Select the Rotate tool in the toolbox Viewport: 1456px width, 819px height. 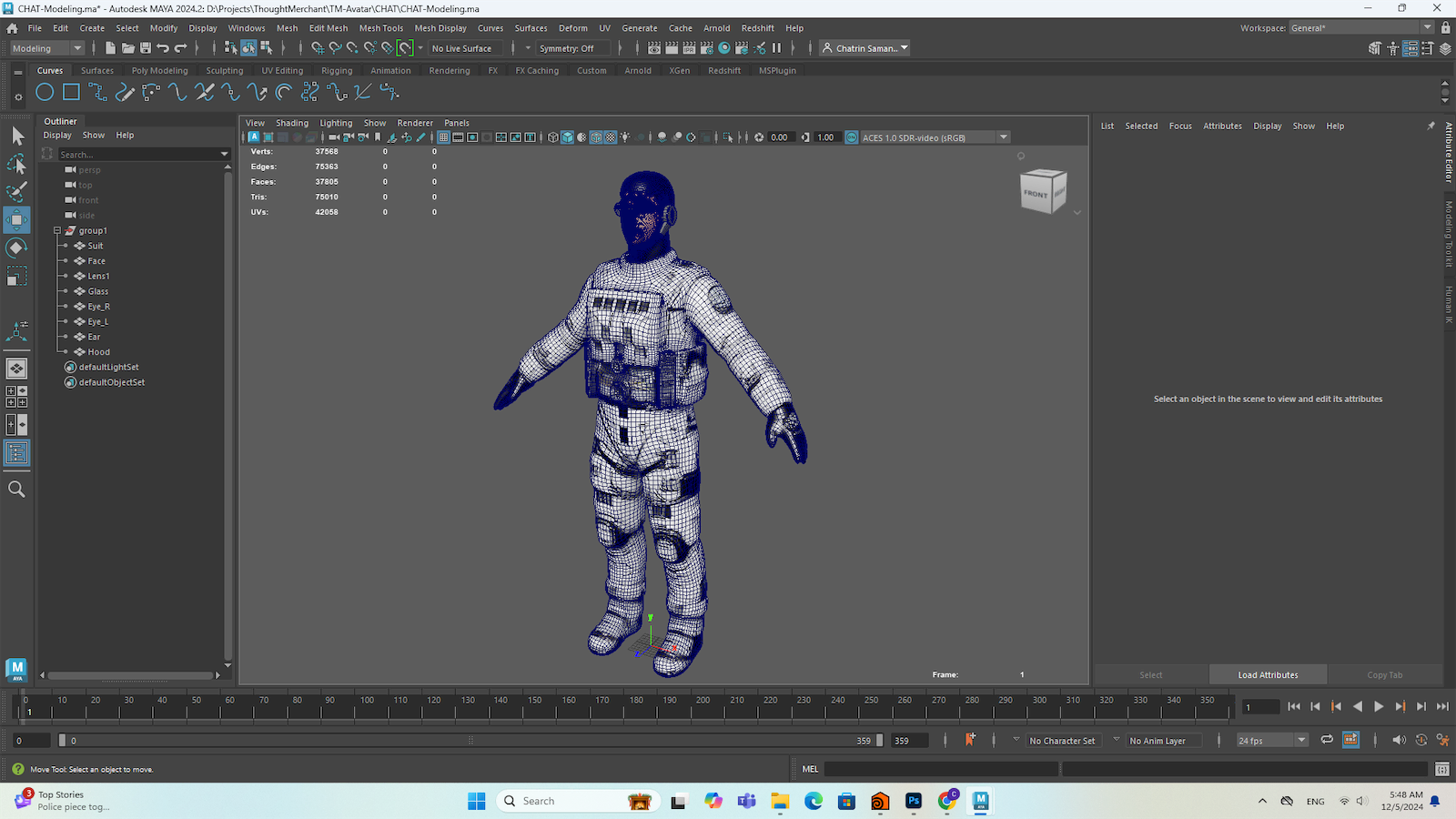16,248
